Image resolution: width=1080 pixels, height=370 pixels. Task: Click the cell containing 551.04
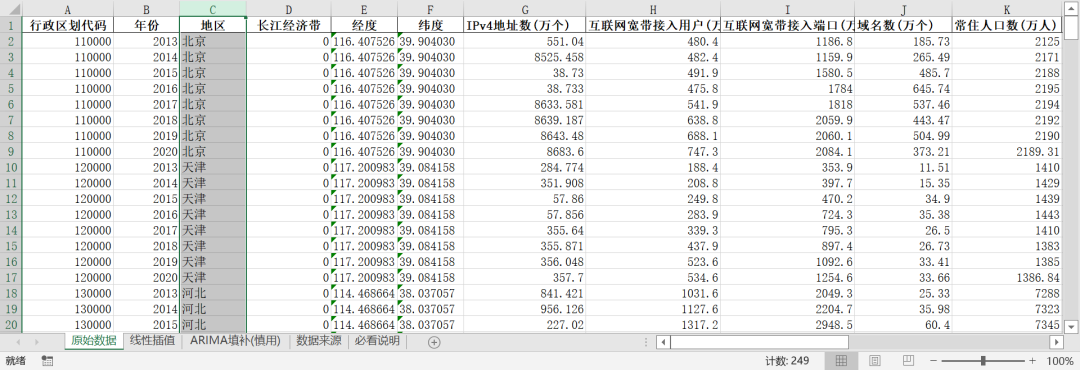pyautogui.click(x=525, y=41)
